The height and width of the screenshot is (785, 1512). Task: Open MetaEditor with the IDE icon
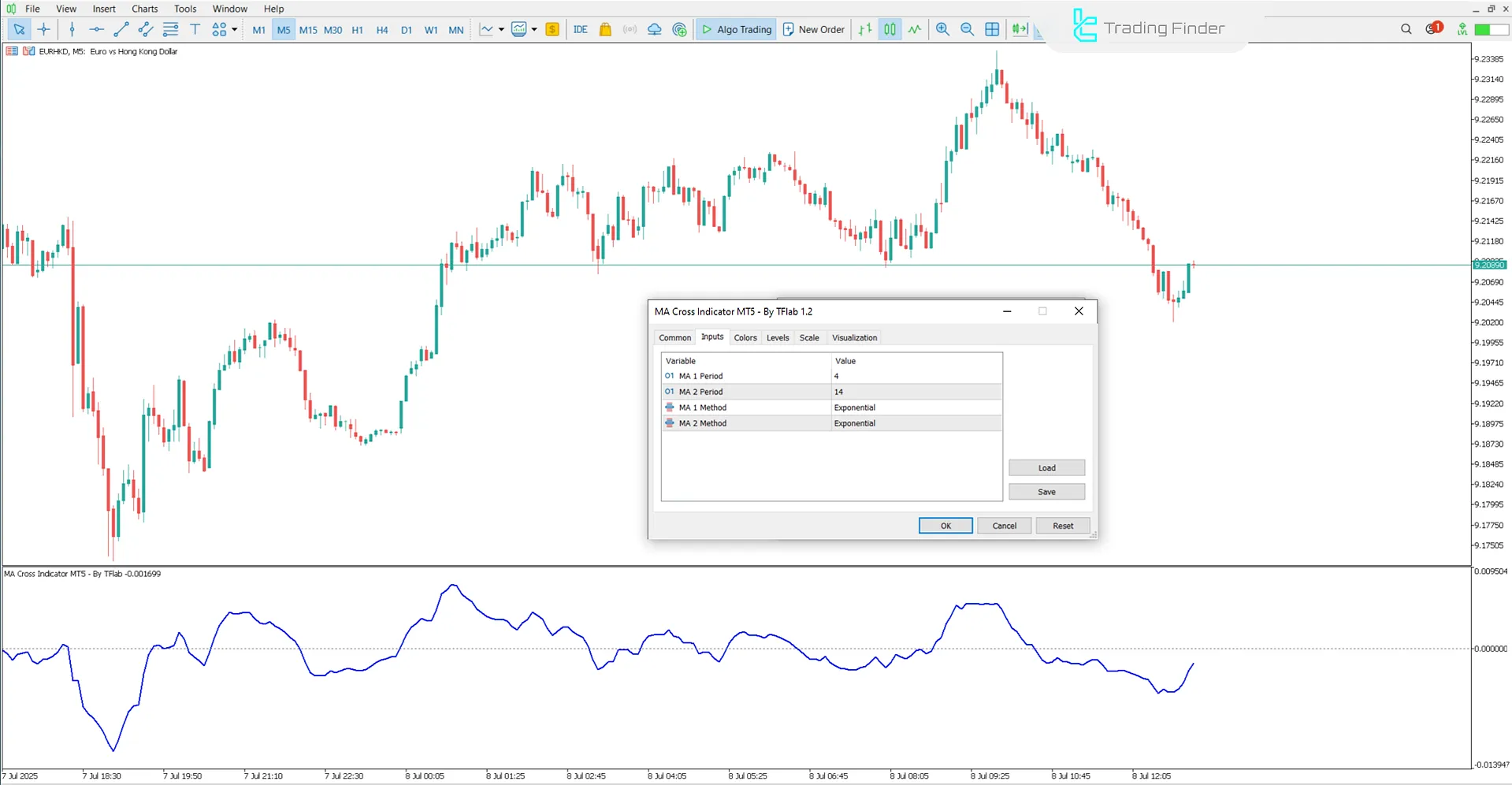click(581, 29)
